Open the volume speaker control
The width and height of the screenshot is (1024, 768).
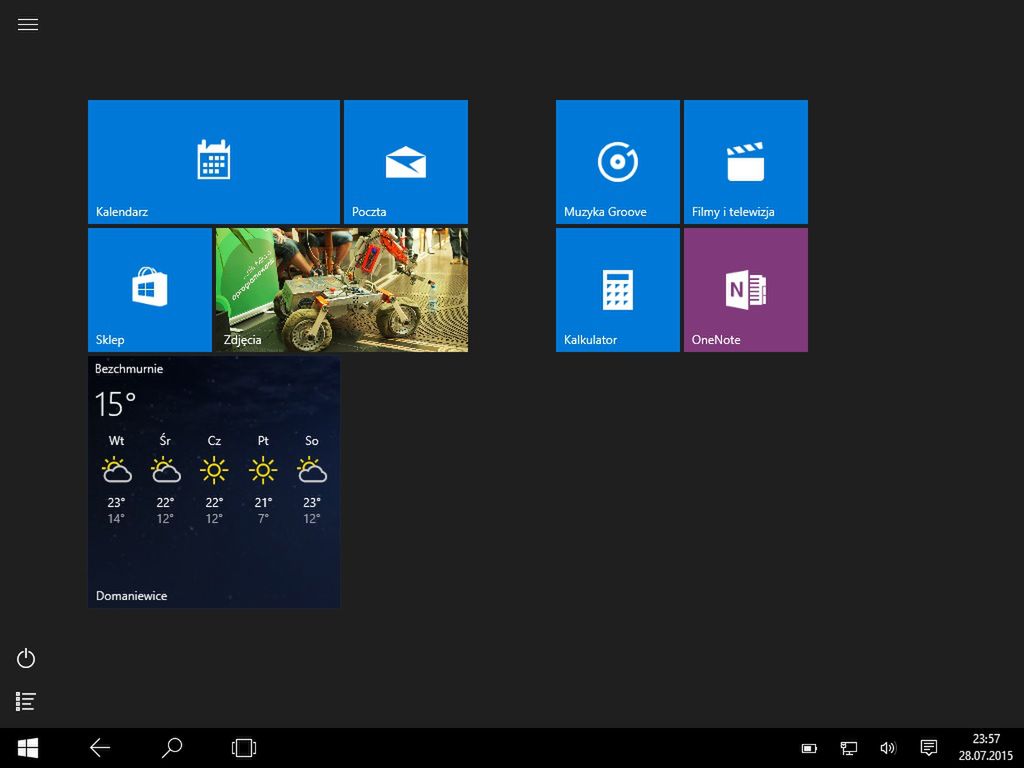click(887, 748)
